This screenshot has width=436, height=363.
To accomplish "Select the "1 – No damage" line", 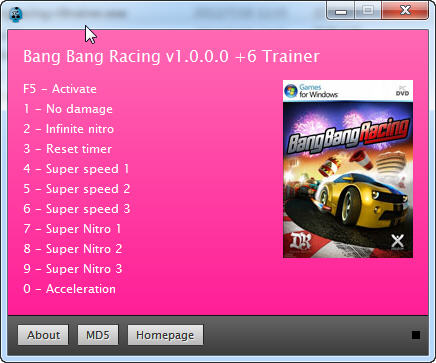I will (x=68, y=109).
